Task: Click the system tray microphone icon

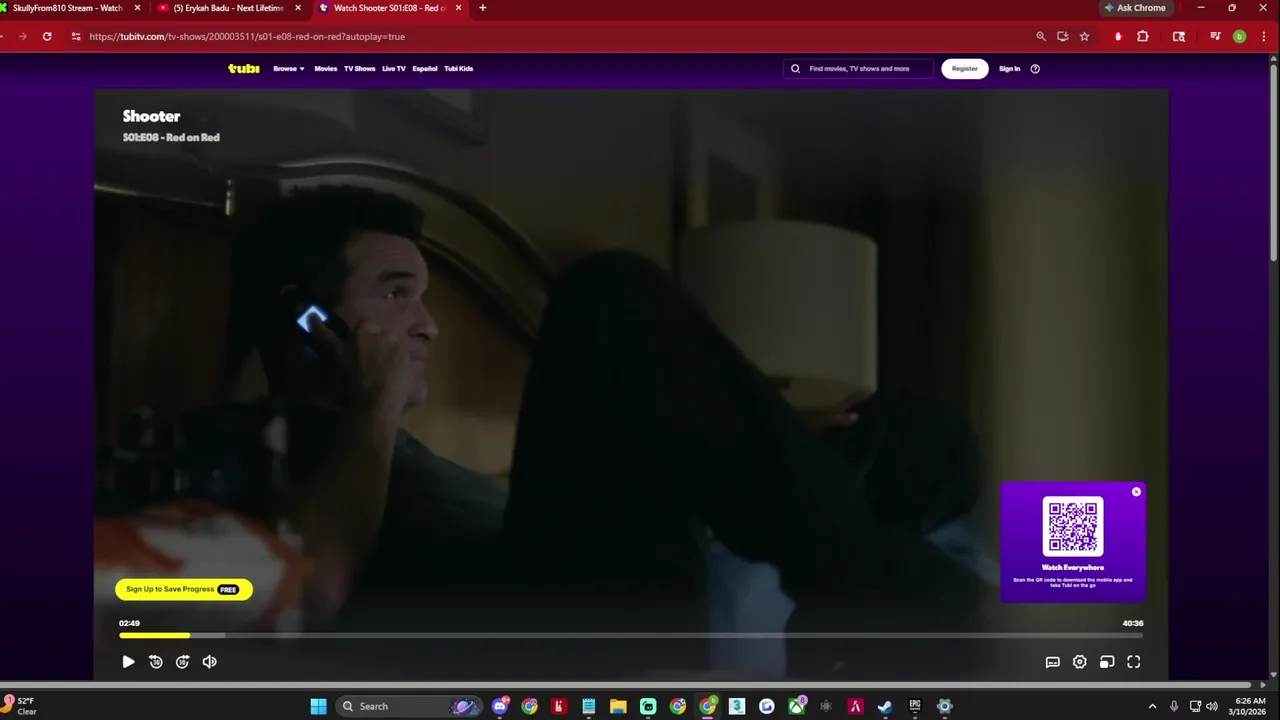Action: [1174, 706]
